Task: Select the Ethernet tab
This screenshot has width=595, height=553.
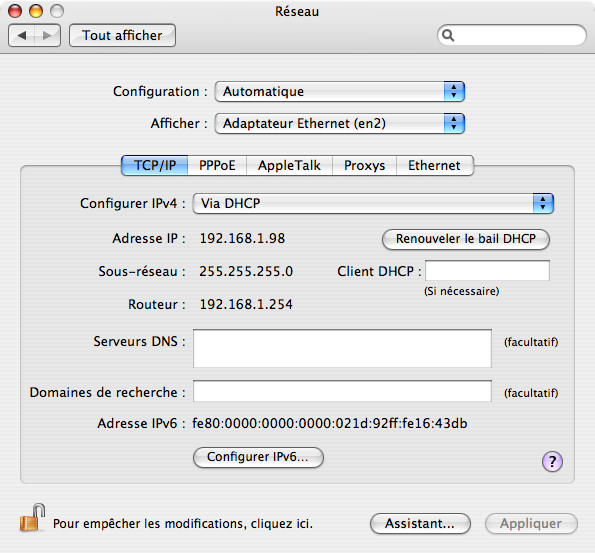Action: point(435,165)
